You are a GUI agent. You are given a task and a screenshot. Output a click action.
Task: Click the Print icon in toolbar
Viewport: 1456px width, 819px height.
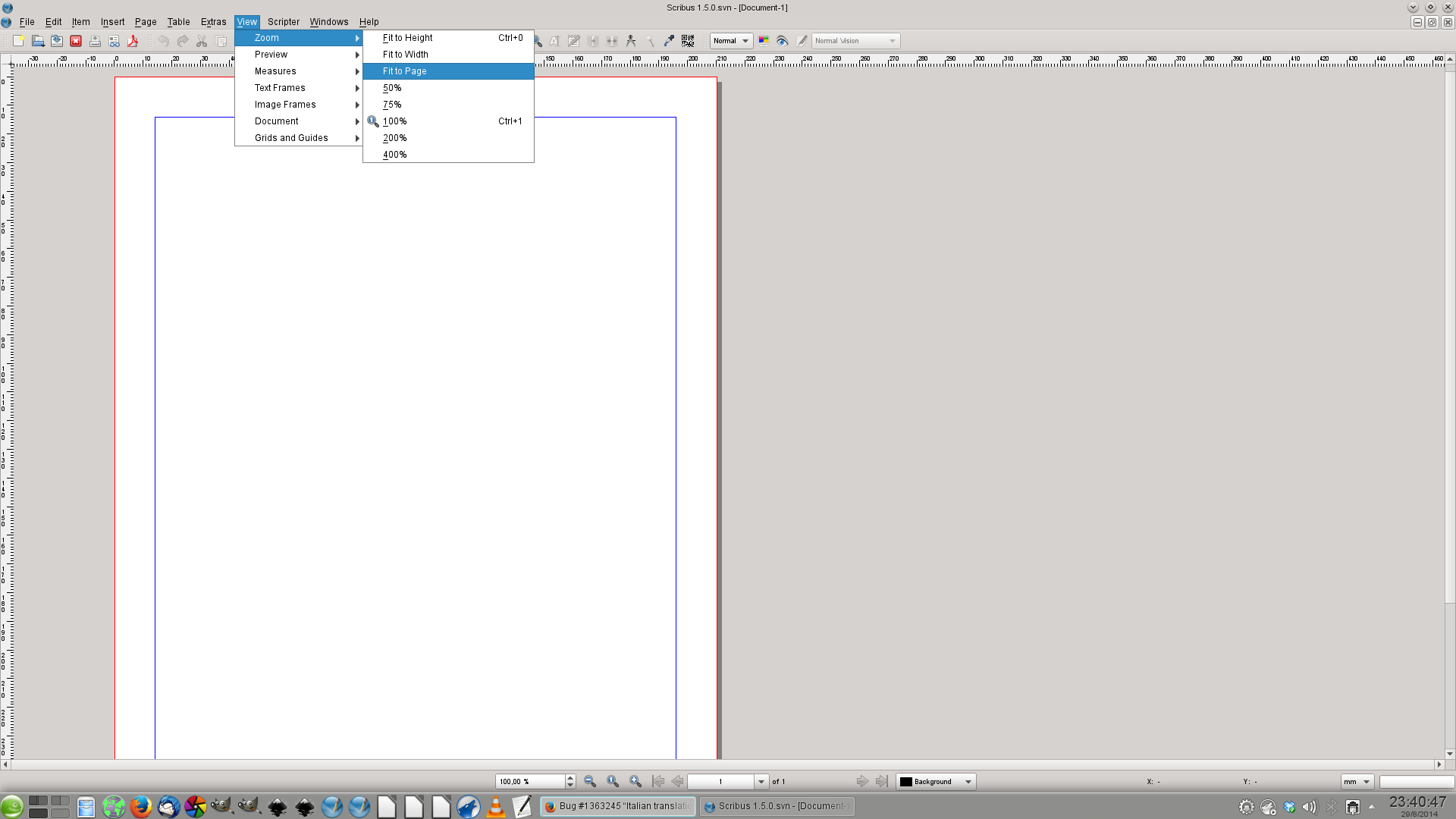point(95,41)
